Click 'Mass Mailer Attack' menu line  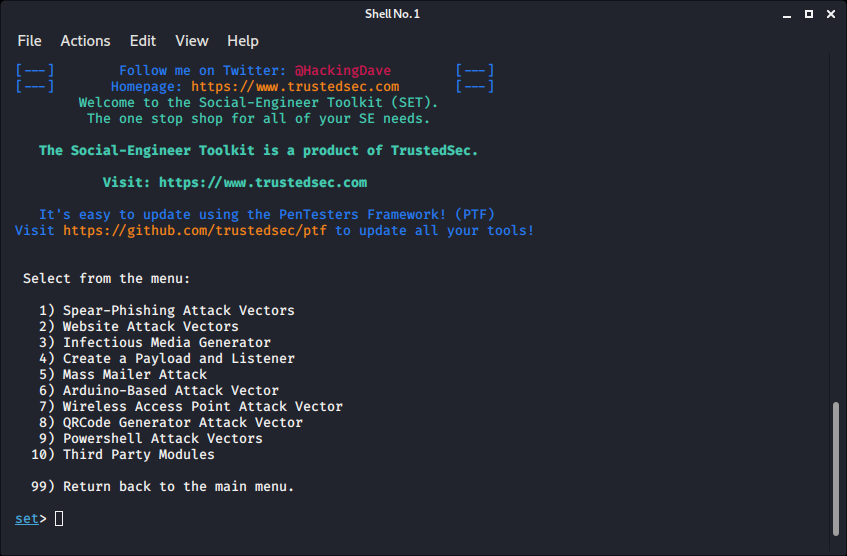pyautogui.click(x=123, y=374)
